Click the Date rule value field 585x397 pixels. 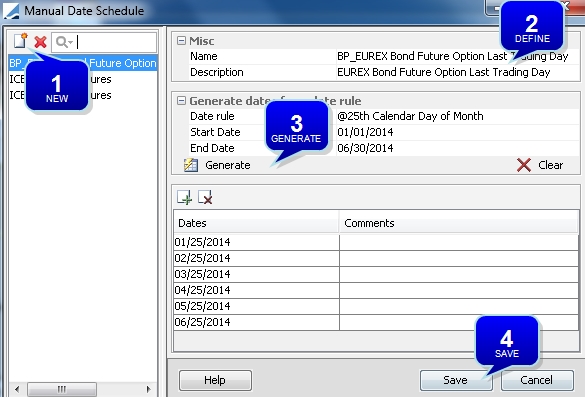tap(457, 116)
